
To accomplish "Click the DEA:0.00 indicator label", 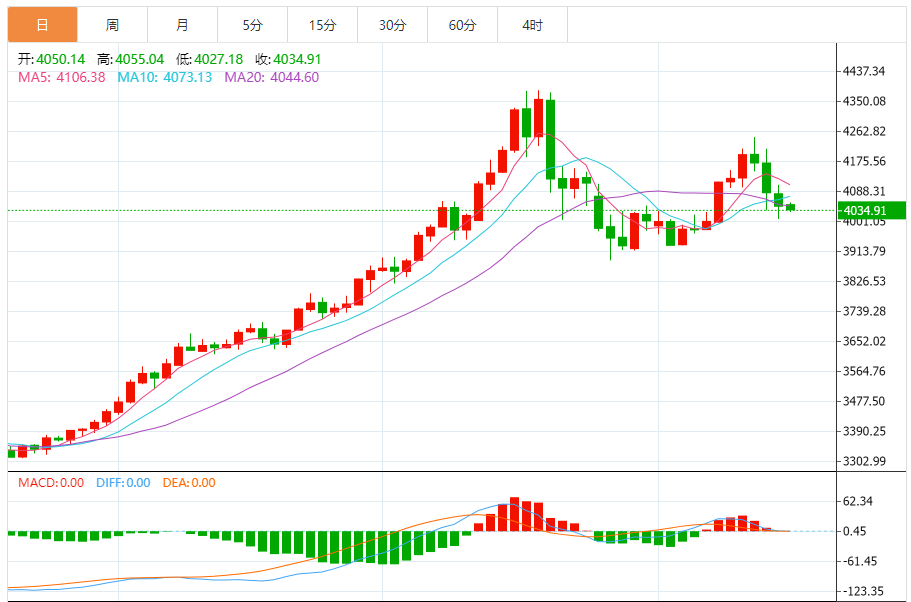I will [188, 483].
